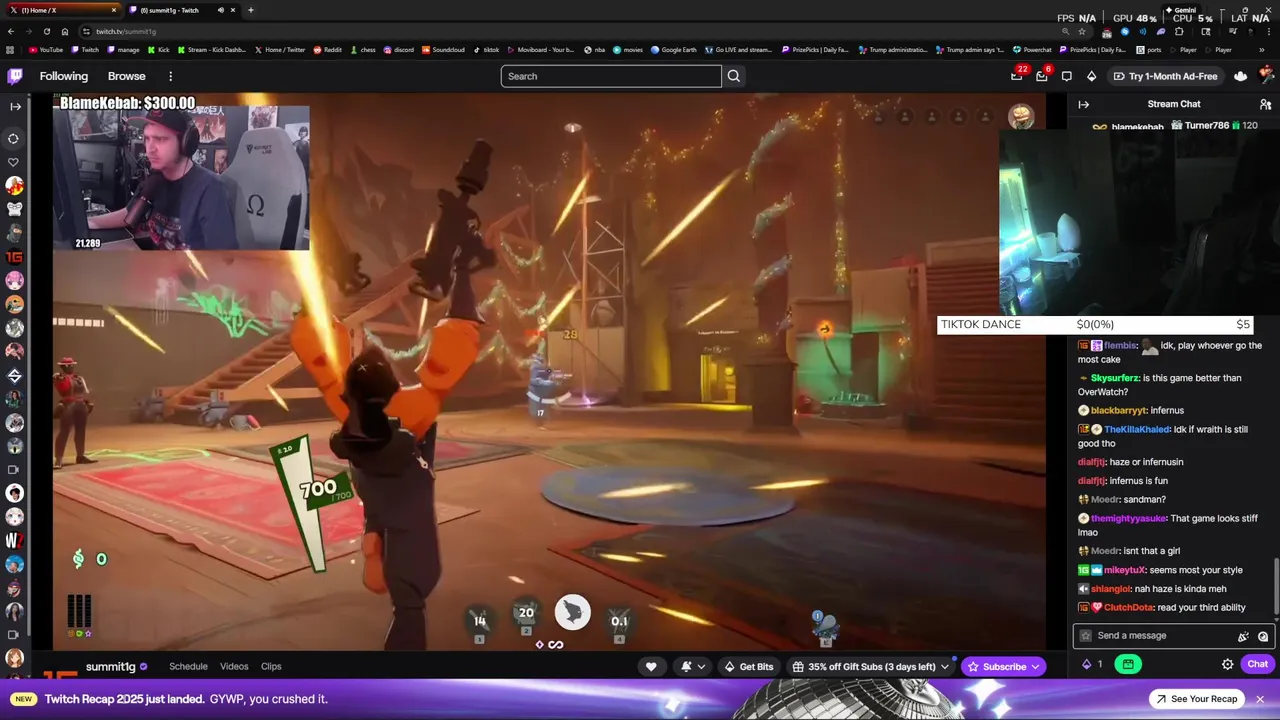Click See Your Recap button

pyautogui.click(x=1195, y=699)
